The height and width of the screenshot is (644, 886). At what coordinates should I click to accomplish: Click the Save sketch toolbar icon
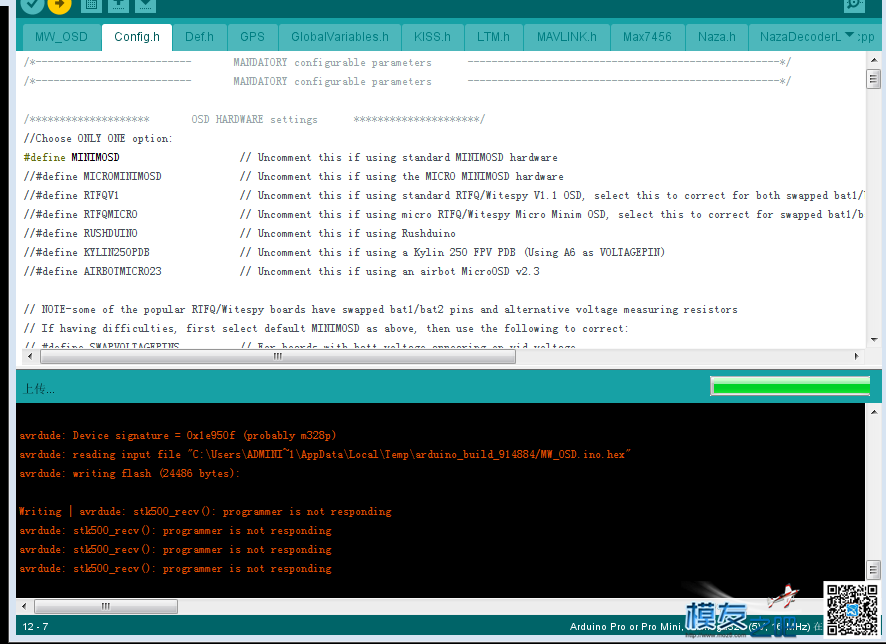click(x=145, y=5)
